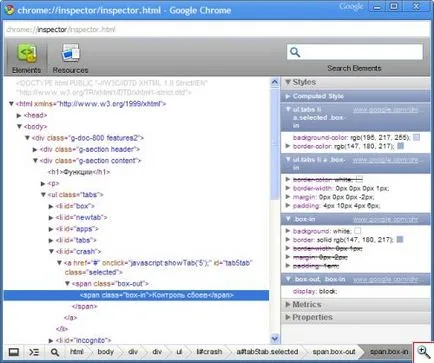Open stylesheet link beside ul.tabs li a.selected rule
Viewport: 434px width, 363px height.
click(385, 110)
